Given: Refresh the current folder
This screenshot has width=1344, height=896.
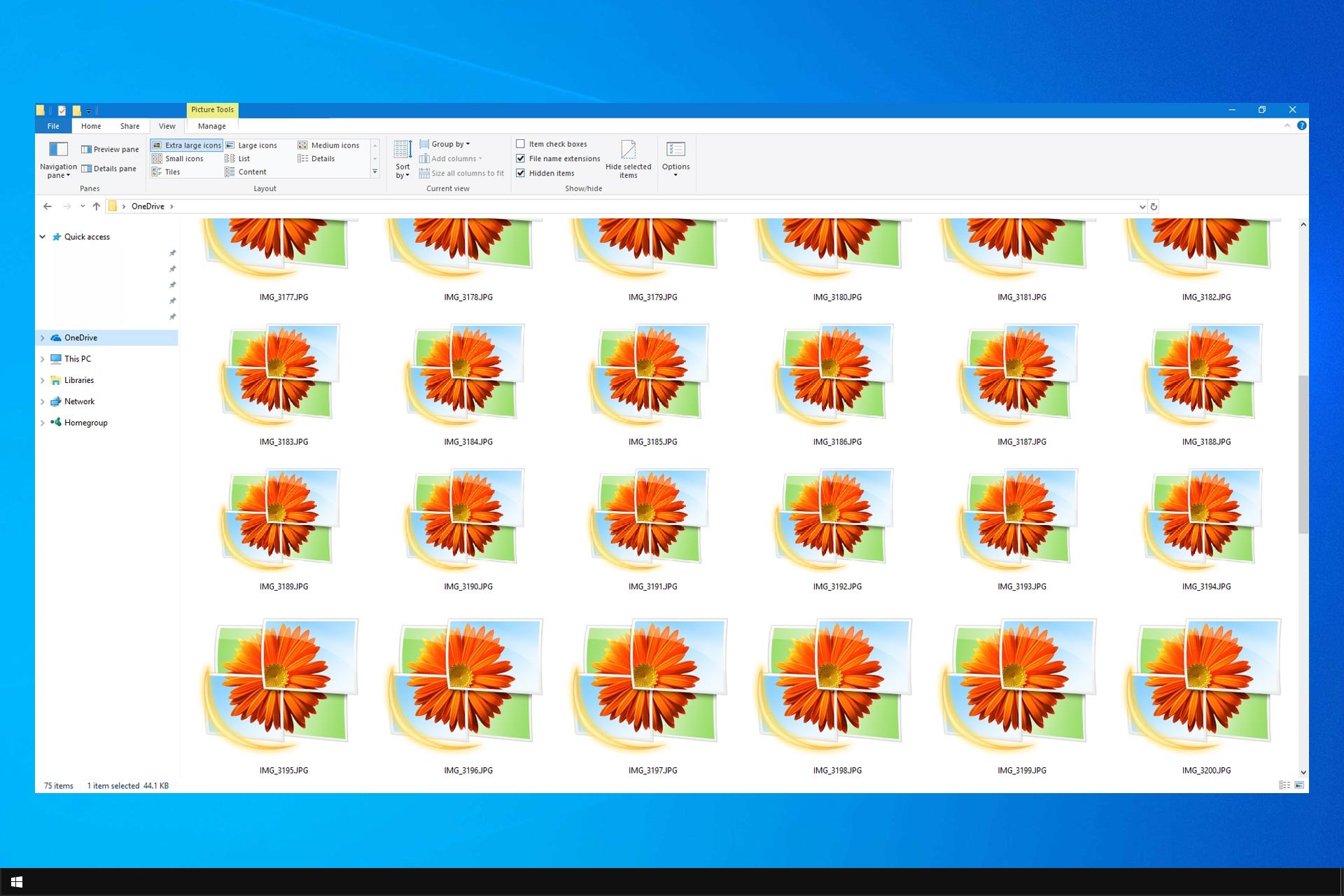Looking at the screenshot, I should 1154,206.
